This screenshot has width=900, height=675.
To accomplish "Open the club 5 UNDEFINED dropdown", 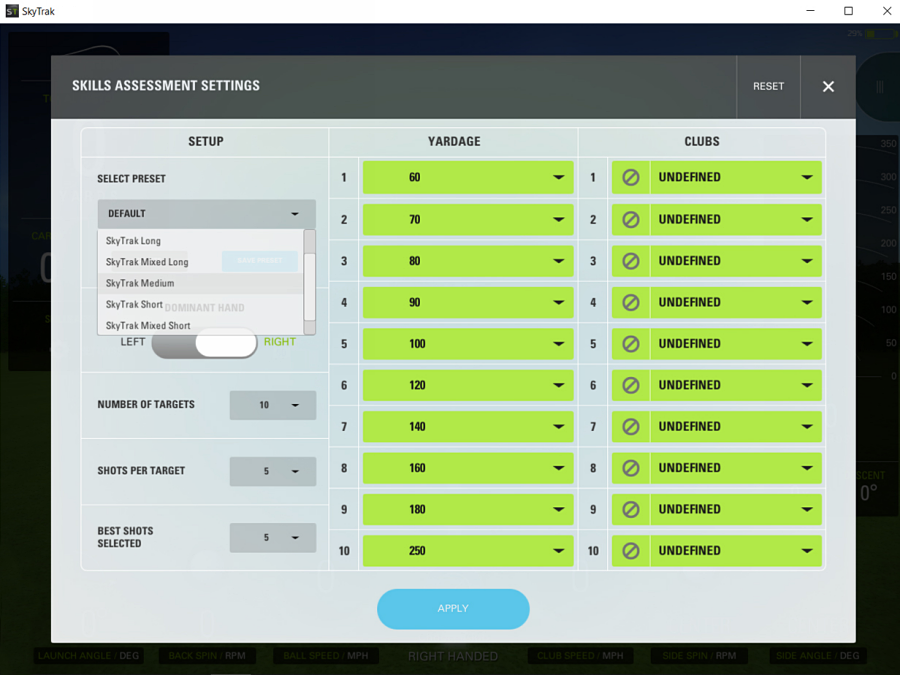I will pyautogui.click(x=736, y=344).
